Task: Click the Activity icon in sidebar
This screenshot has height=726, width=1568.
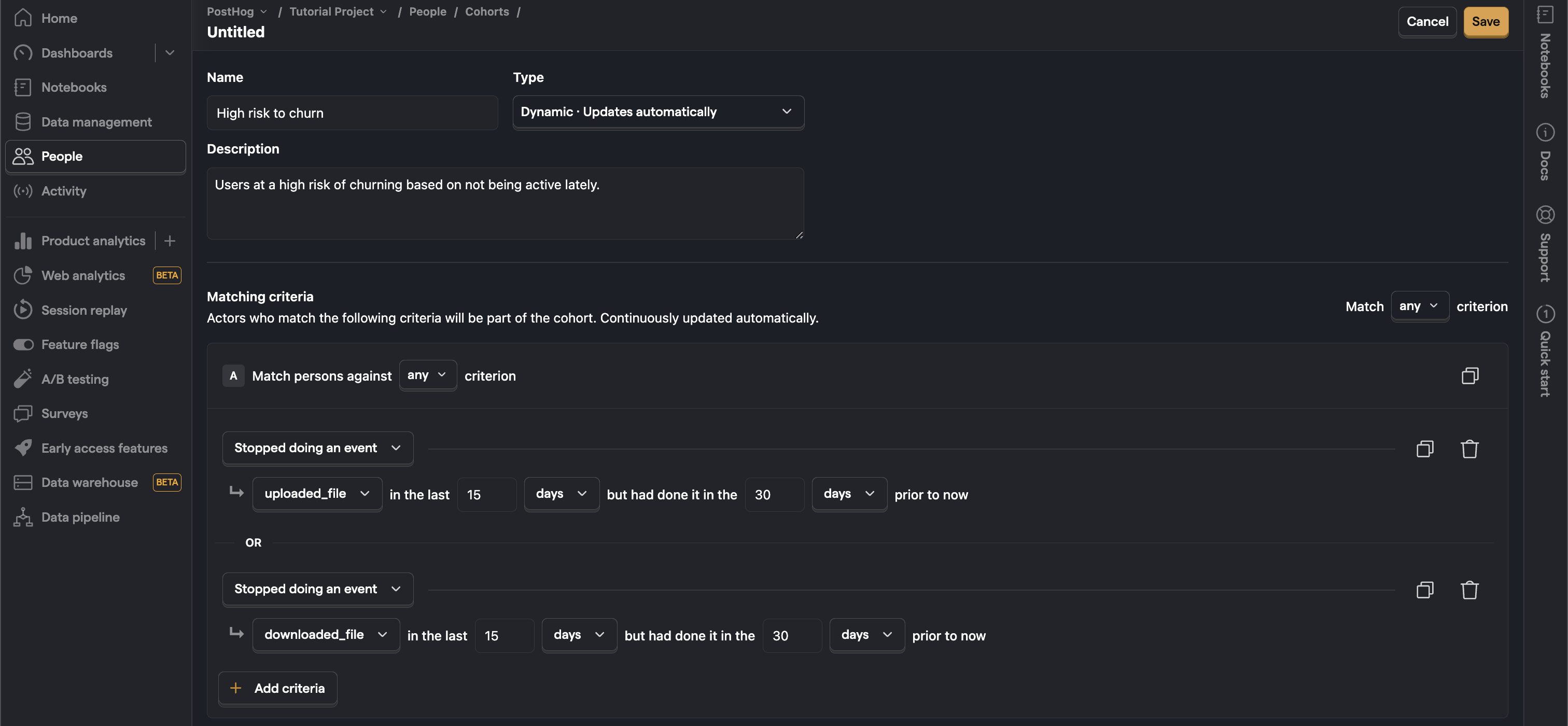Action: point(22,190)
